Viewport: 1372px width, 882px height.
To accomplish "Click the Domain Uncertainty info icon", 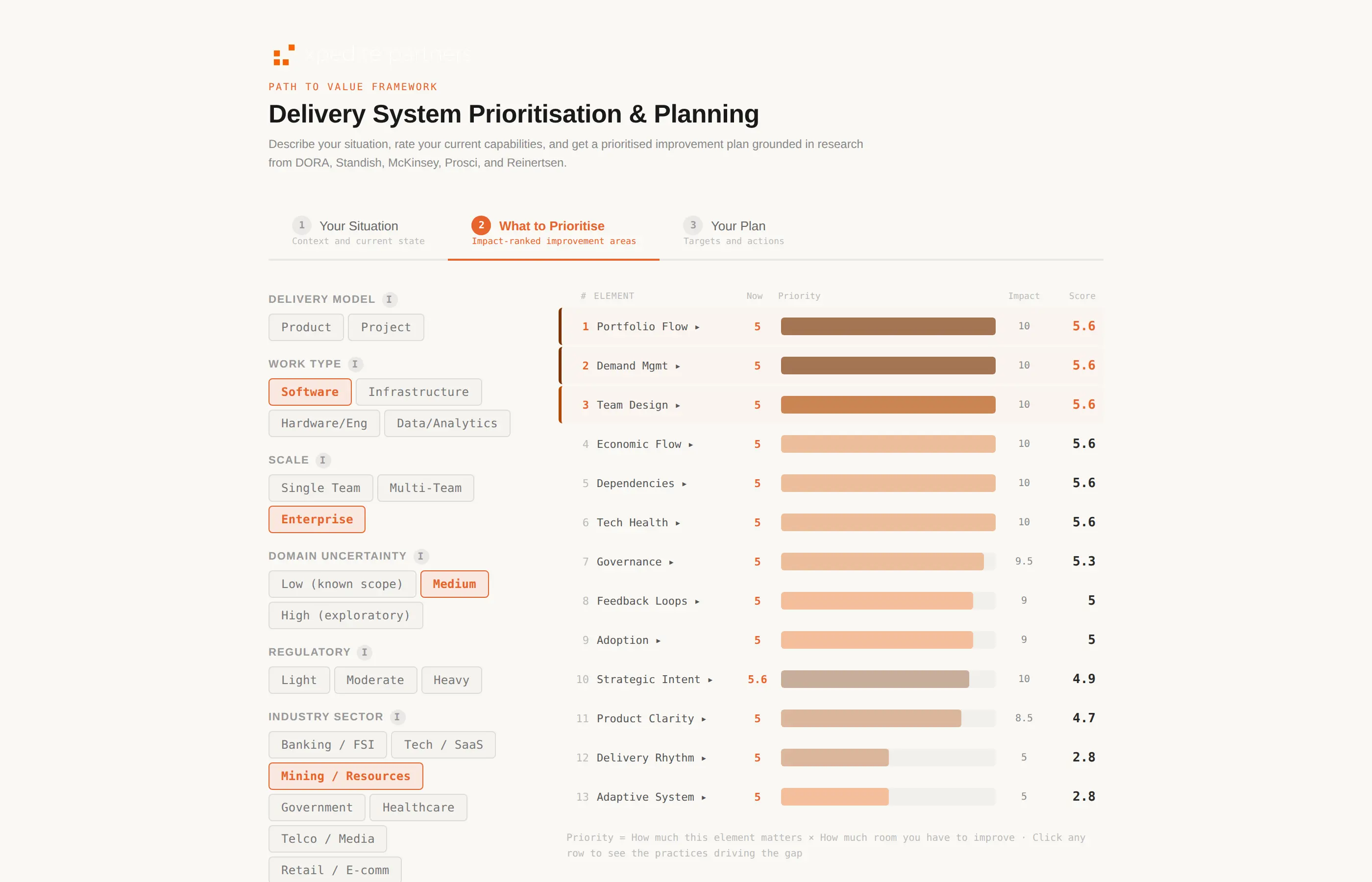I will 420,556.
